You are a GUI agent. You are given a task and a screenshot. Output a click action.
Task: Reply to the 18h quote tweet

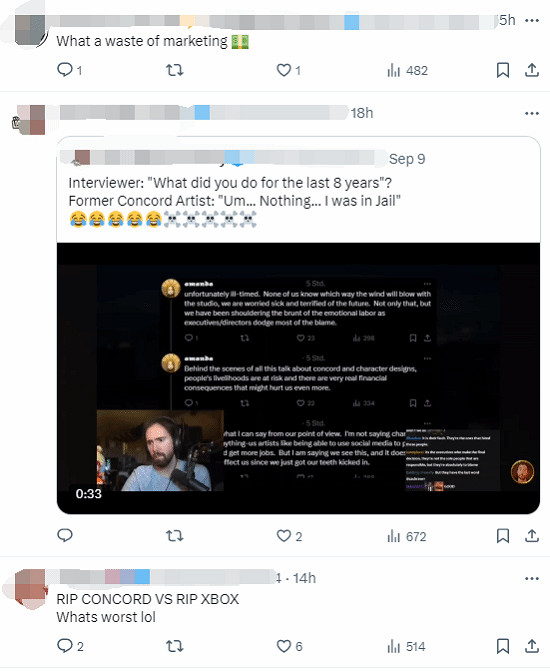pyautogui.click(x=65, y=536)
